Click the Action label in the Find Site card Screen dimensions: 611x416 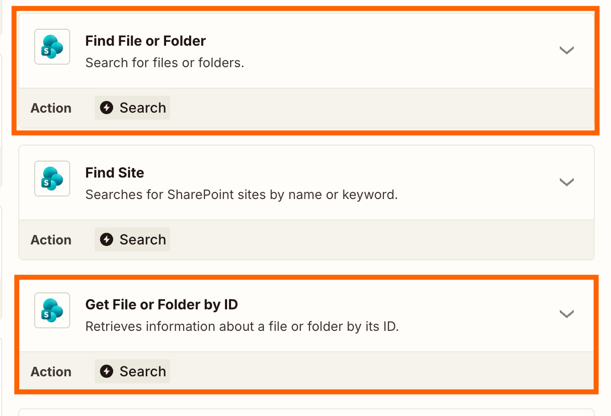pyautogui.click(x=51, y=240)
